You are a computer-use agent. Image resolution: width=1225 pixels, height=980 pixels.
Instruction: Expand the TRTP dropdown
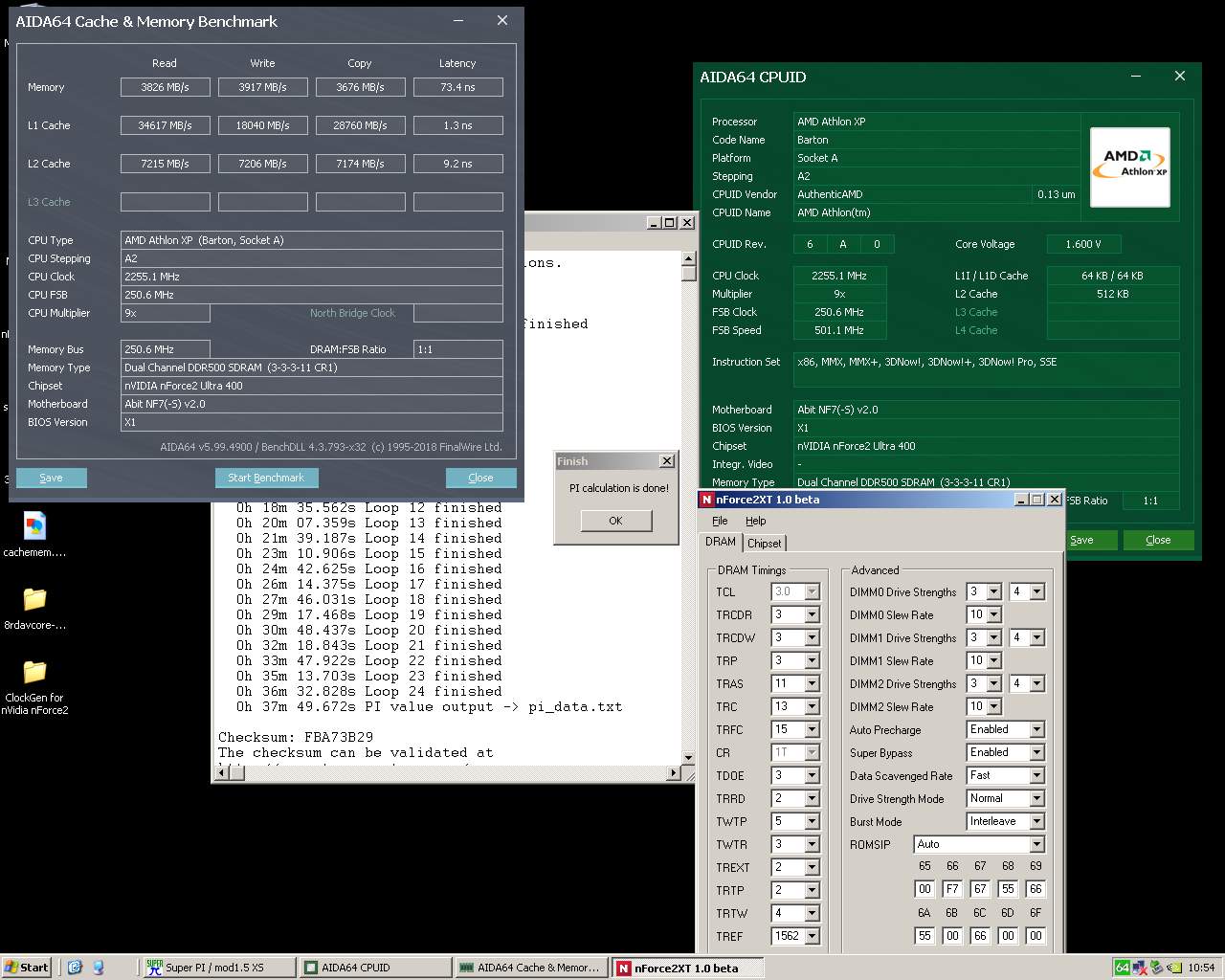[813, 890]
